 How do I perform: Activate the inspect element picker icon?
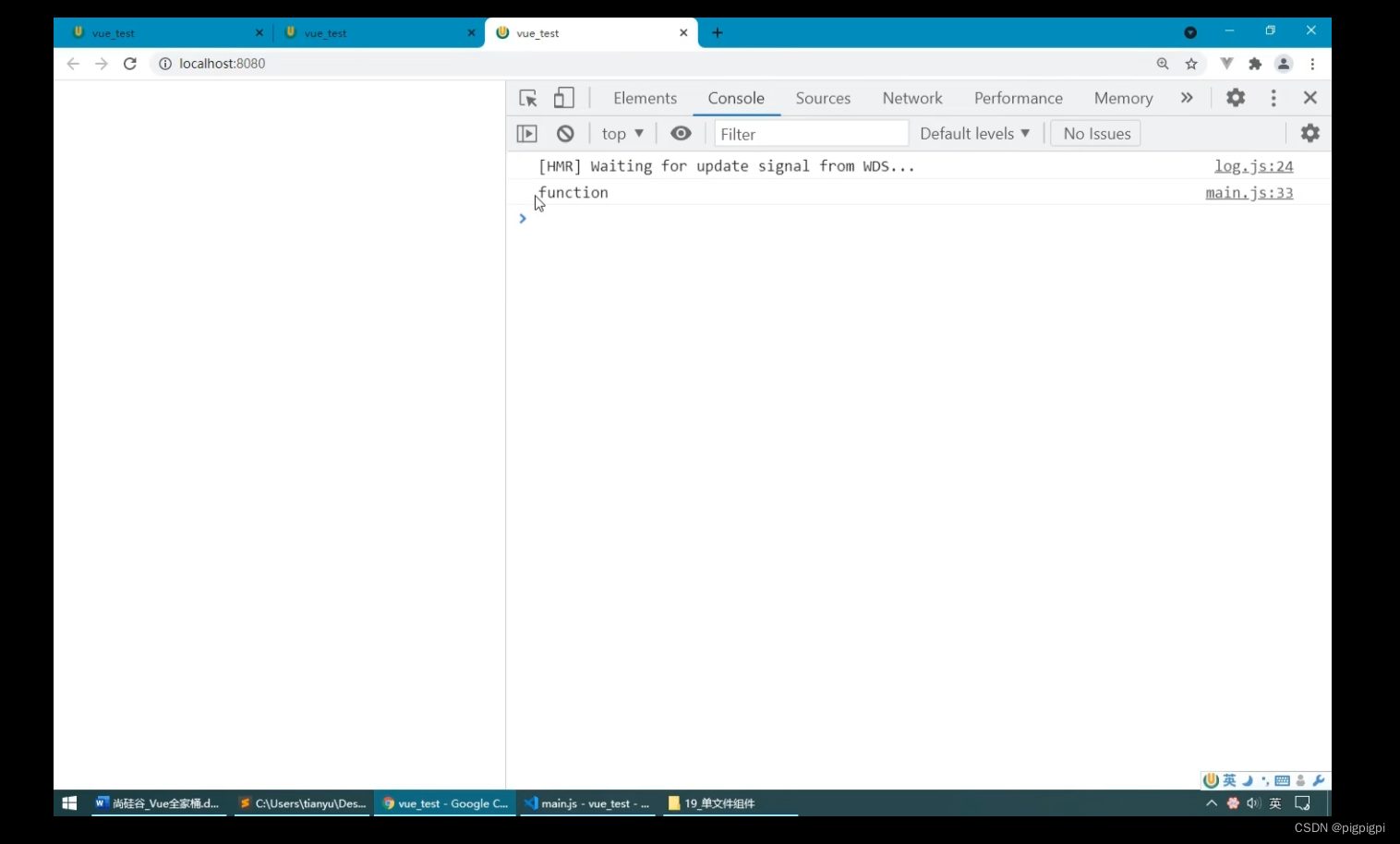(x=528, y=98)
